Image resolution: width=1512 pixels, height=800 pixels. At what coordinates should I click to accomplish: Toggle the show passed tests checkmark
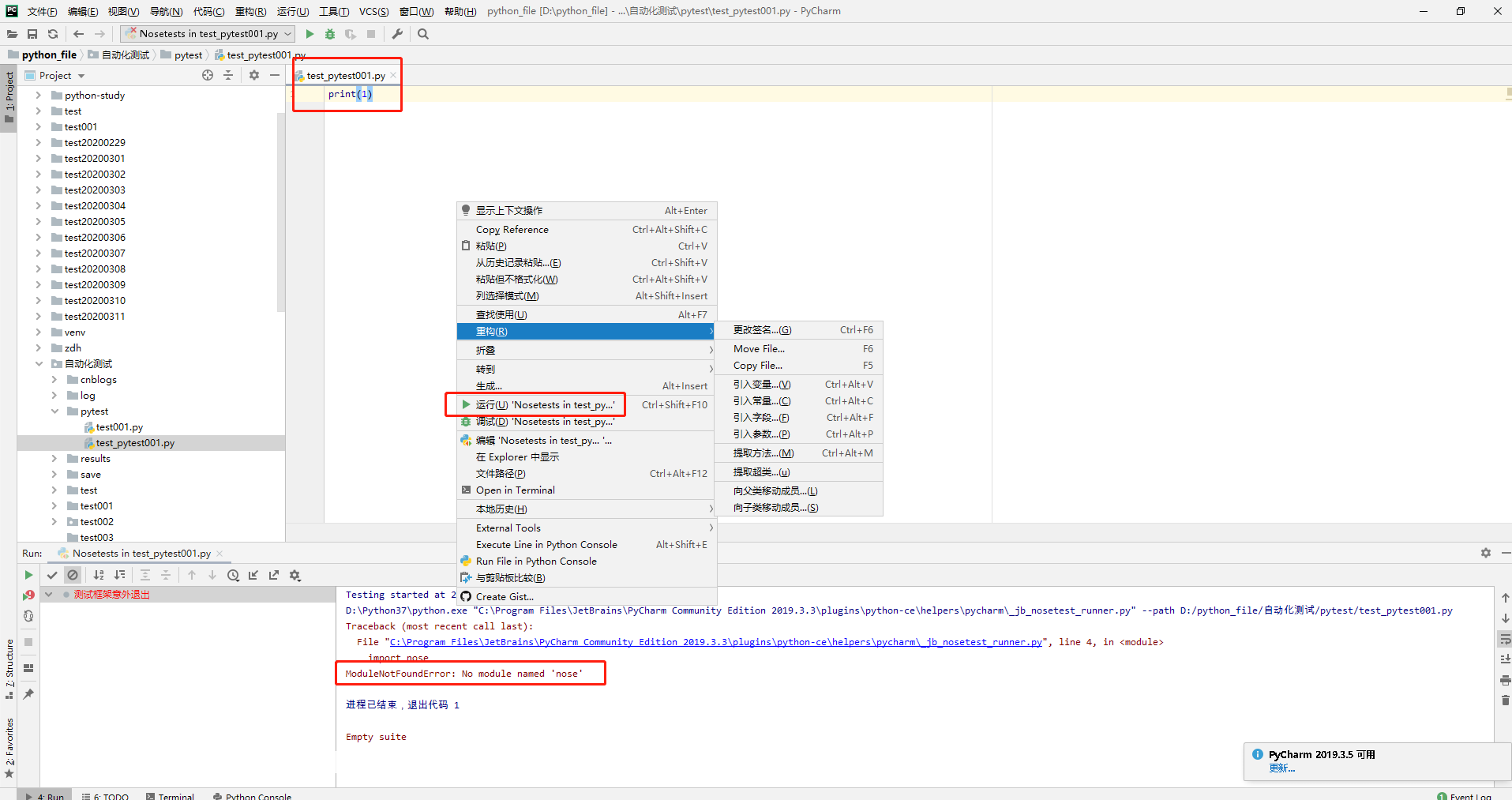click(x=52, y=576)
